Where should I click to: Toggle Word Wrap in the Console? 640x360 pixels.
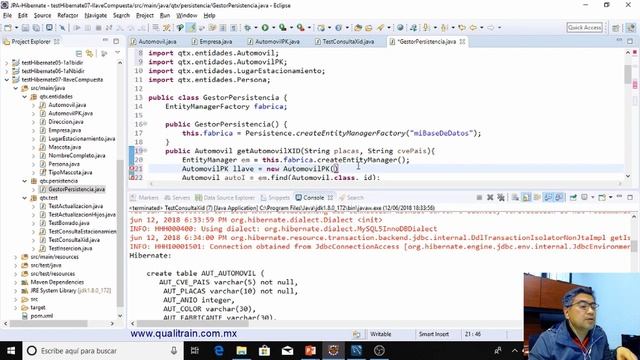coord(537,198)
